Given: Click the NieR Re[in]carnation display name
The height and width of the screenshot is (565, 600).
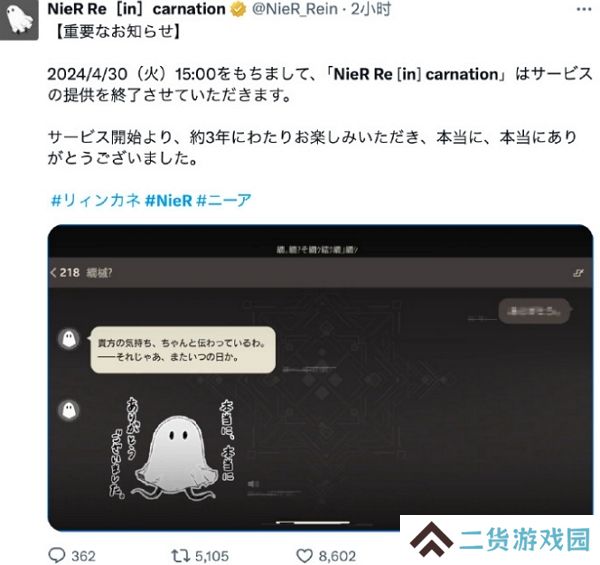Looking at the screenshot, I should pyautogui.click(x=136, y=9).
